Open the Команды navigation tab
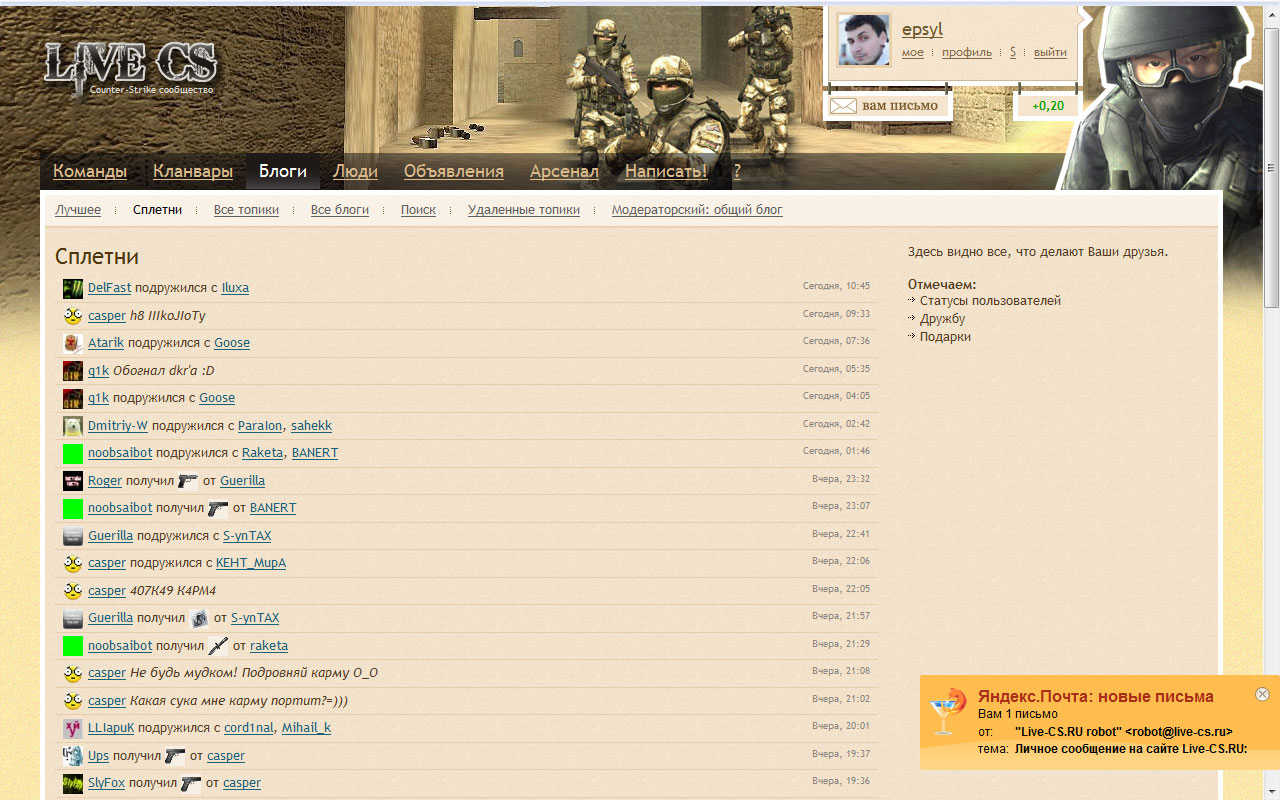Image resolution: width=1280 pixels, height=800 pixels. [x=90, y=171]
